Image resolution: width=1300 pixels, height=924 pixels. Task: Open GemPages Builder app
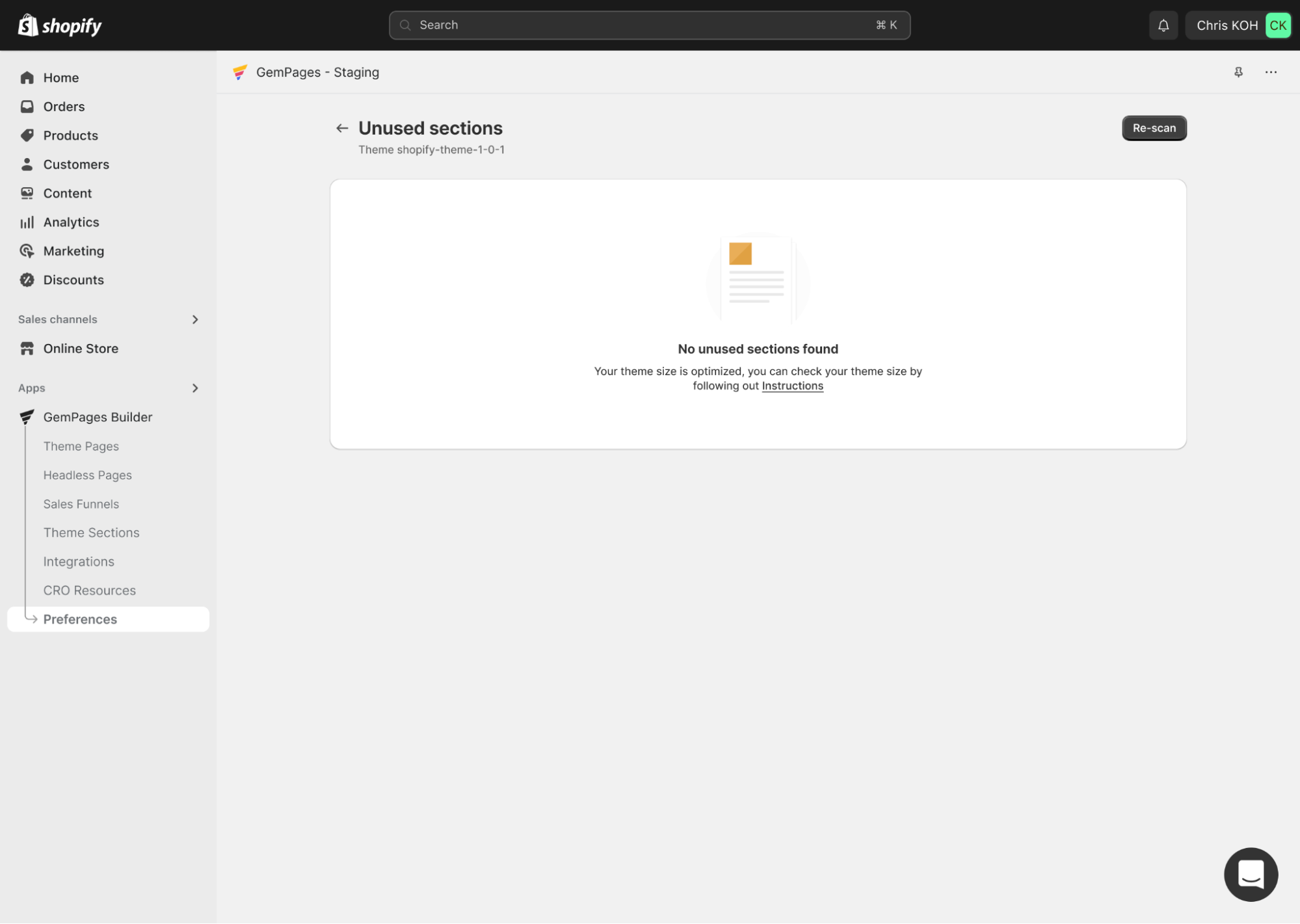click(x=98, y=417)
